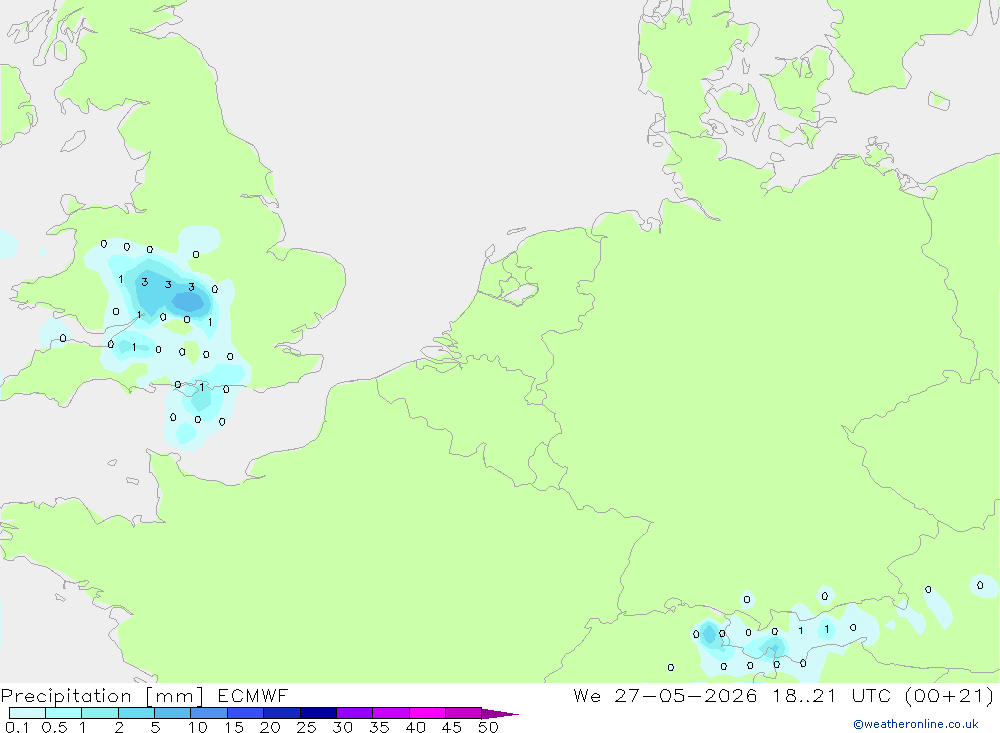Select the 20–25 mm legend swatch
This screenshot has height=733, width=1000.
click(282, 713)
